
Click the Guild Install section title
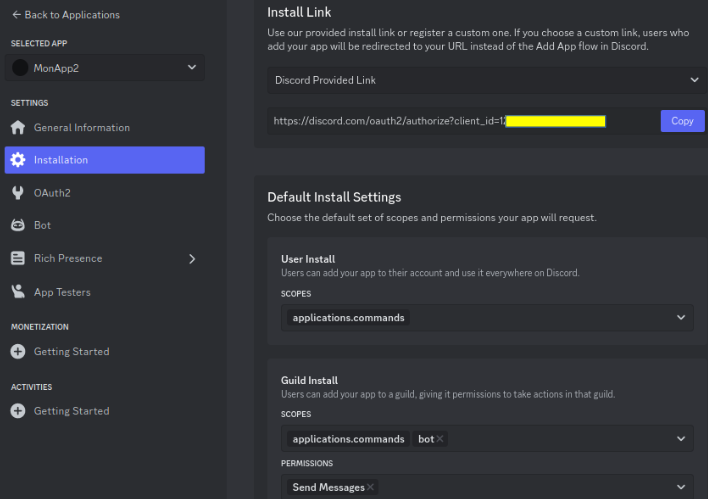[309, 380]
